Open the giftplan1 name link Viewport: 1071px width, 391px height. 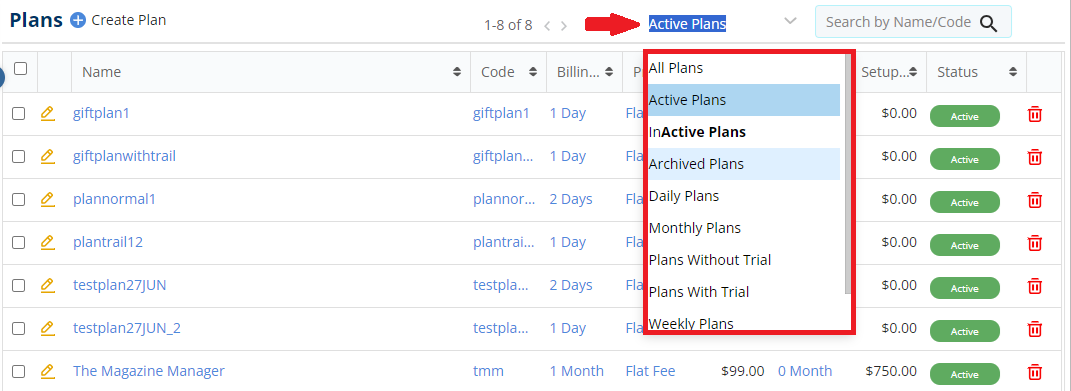101,113
